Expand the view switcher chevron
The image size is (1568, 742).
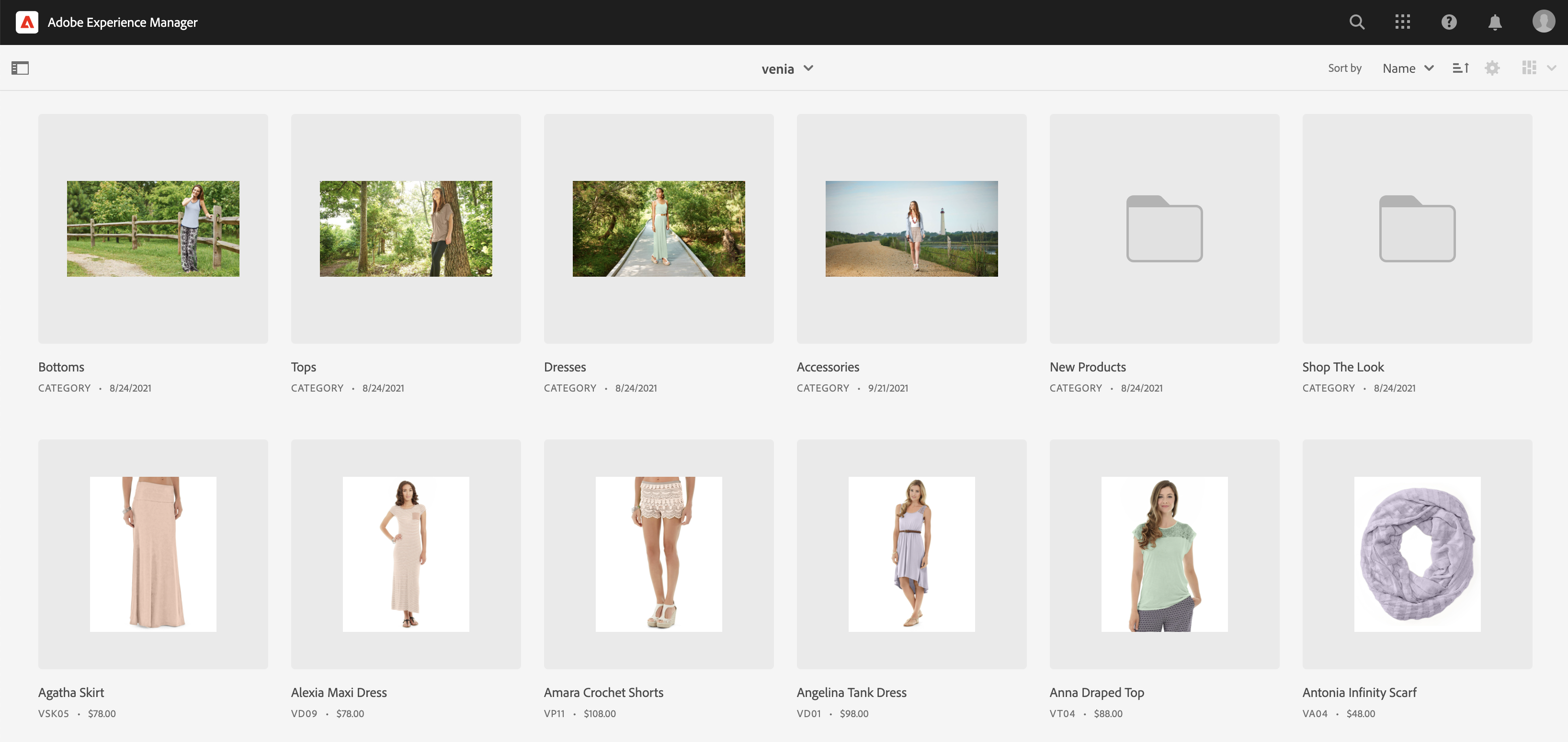pos(1552,68)
